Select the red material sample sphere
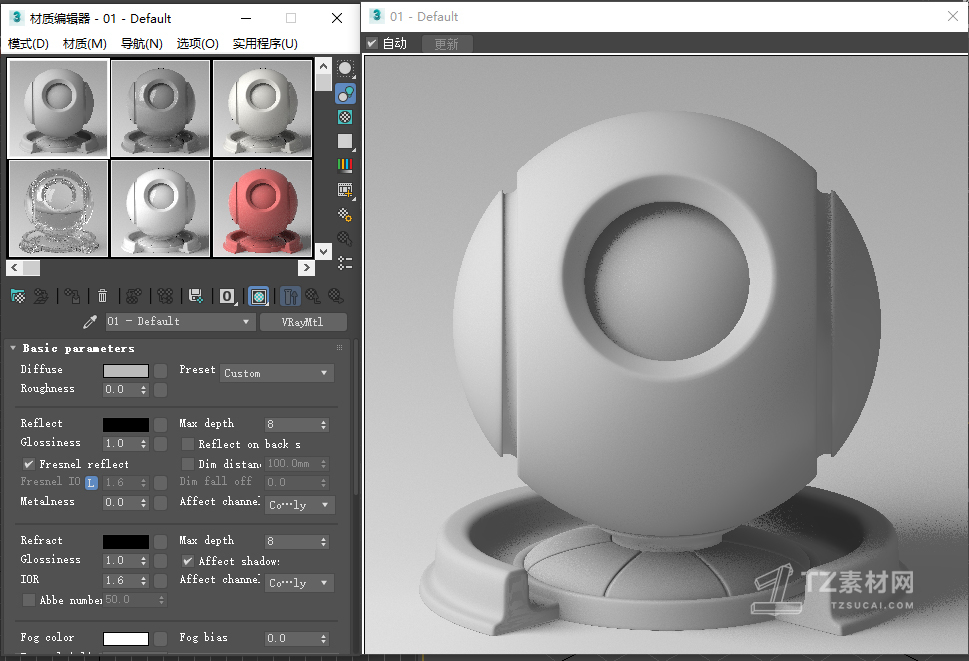969x661 pixels. (x=262, y=208)
